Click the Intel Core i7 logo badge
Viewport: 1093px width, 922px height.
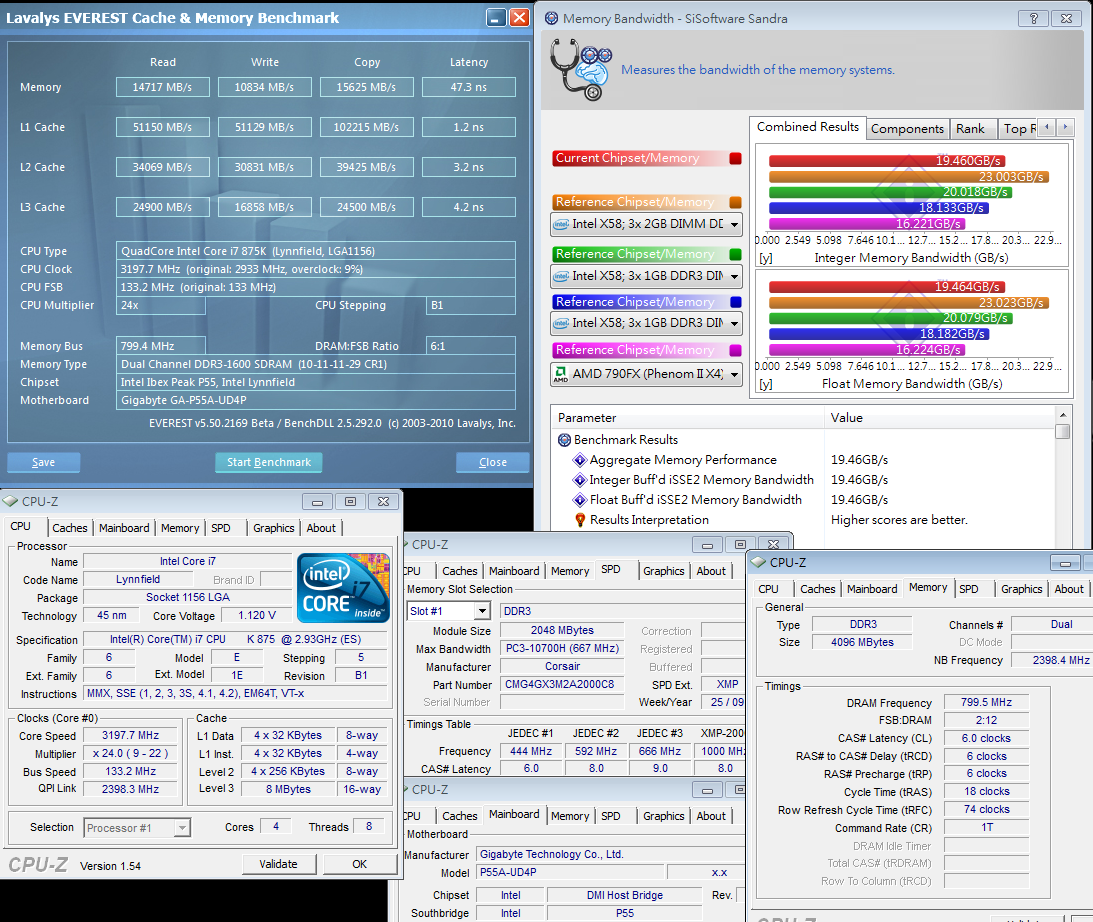pyautogui.click(x=343, y=587)
